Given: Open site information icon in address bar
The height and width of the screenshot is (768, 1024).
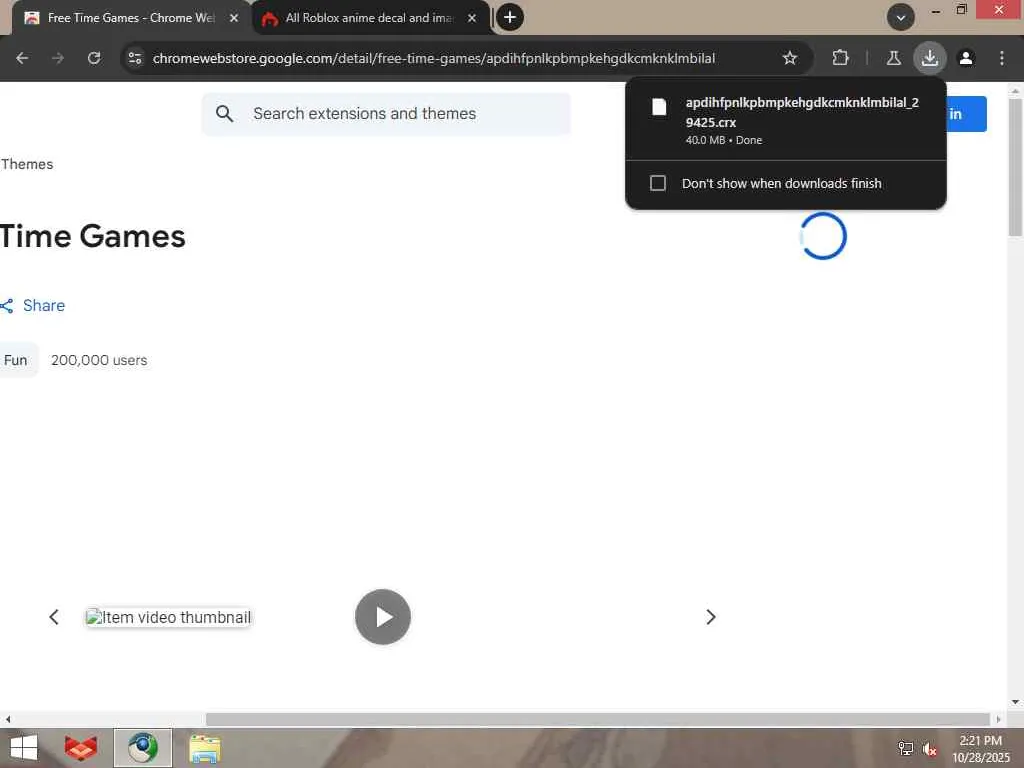Looking at the screenshot, I should [135, 58].
